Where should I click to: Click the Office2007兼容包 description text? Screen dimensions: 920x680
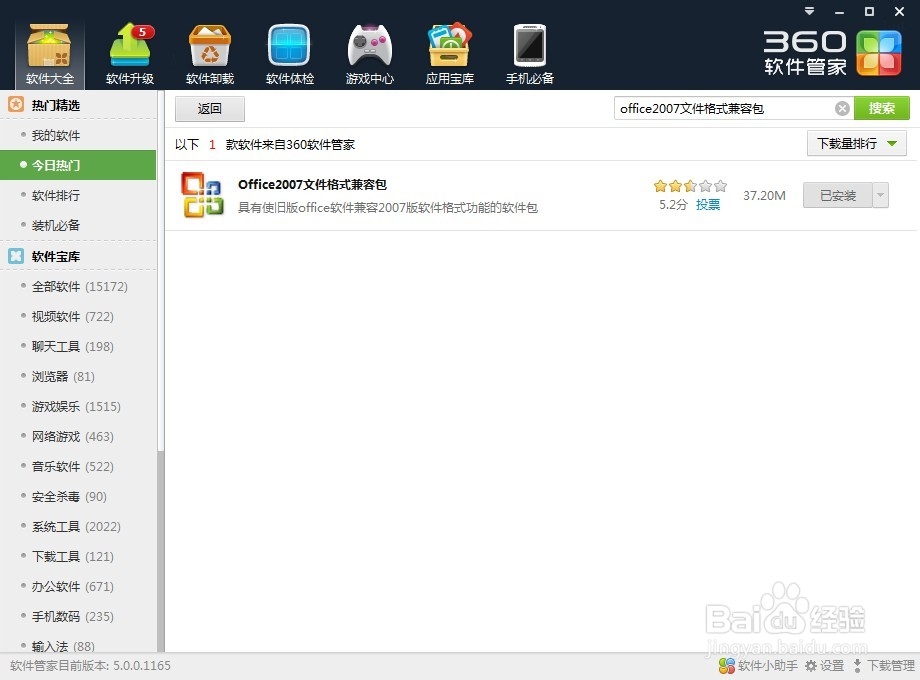tap(388, 208)
